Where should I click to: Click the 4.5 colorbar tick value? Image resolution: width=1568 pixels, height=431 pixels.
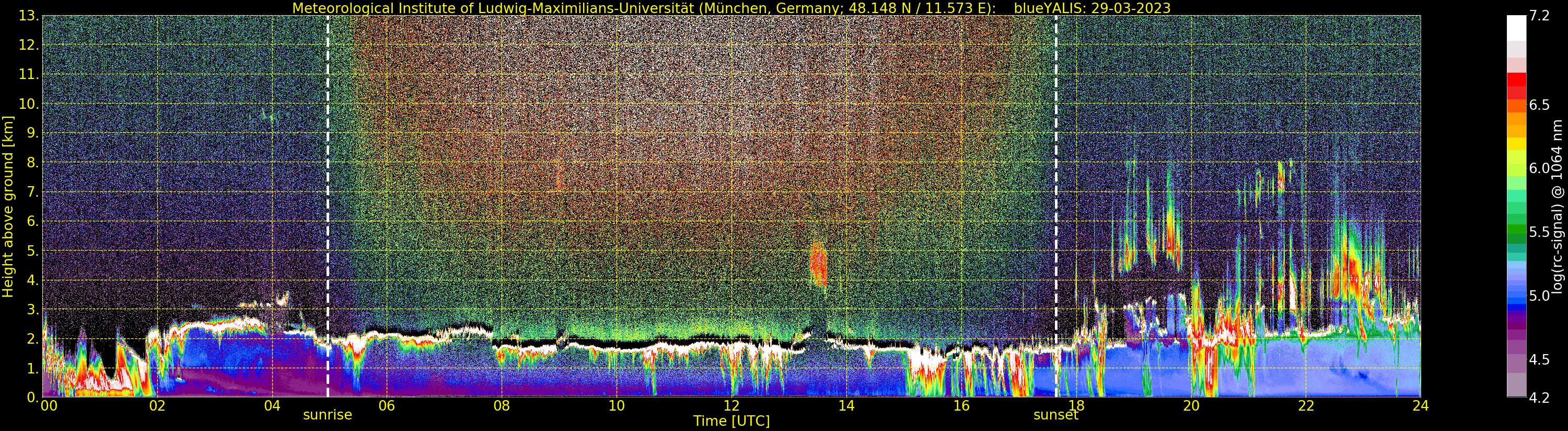coord(1539,359)
